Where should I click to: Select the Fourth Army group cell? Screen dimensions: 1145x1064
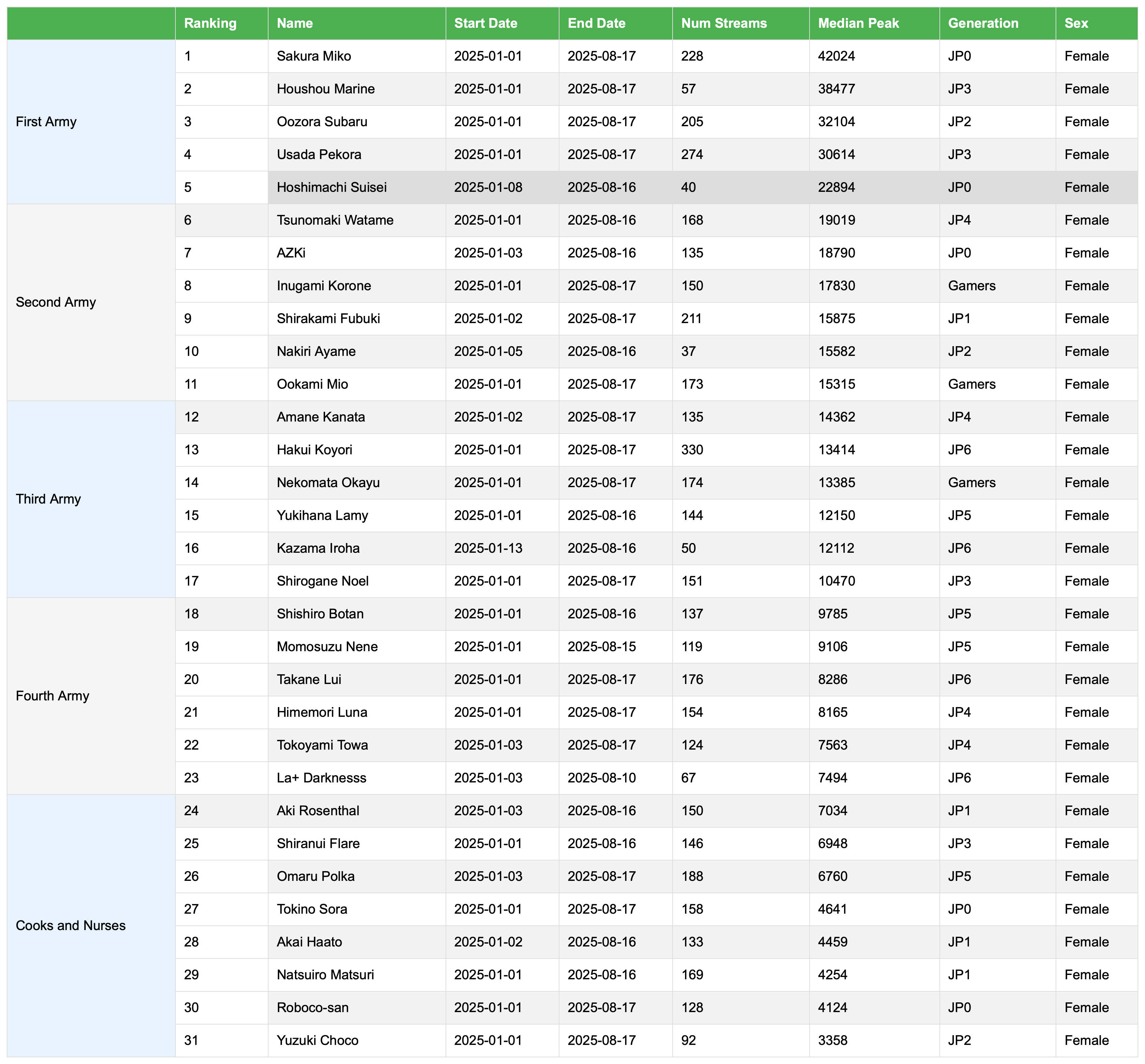click(91, 696)
